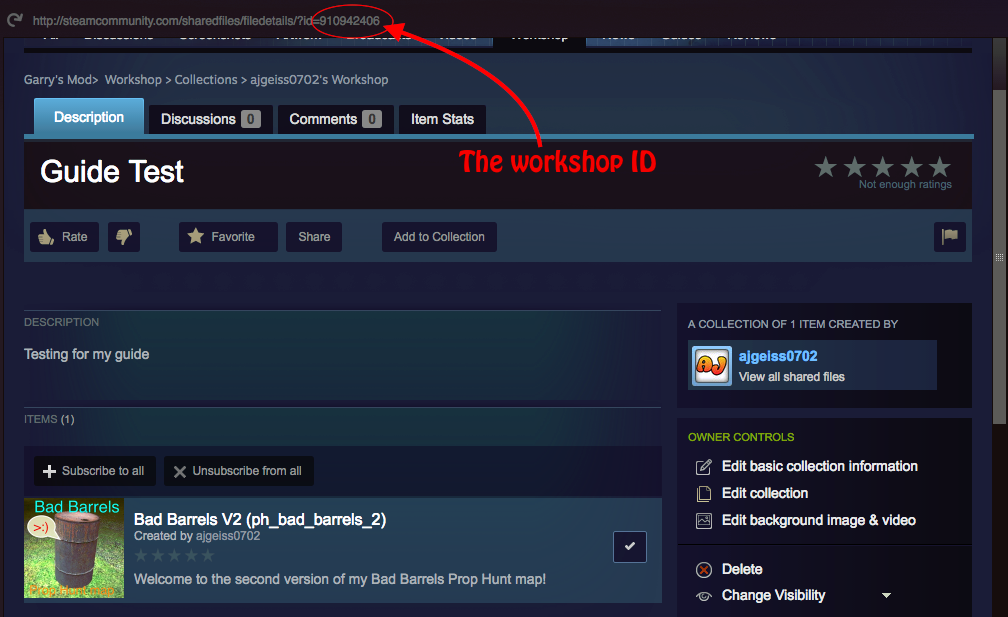Click Bad Barrels item description text
1008x617 pixels.
click(339, 579)
